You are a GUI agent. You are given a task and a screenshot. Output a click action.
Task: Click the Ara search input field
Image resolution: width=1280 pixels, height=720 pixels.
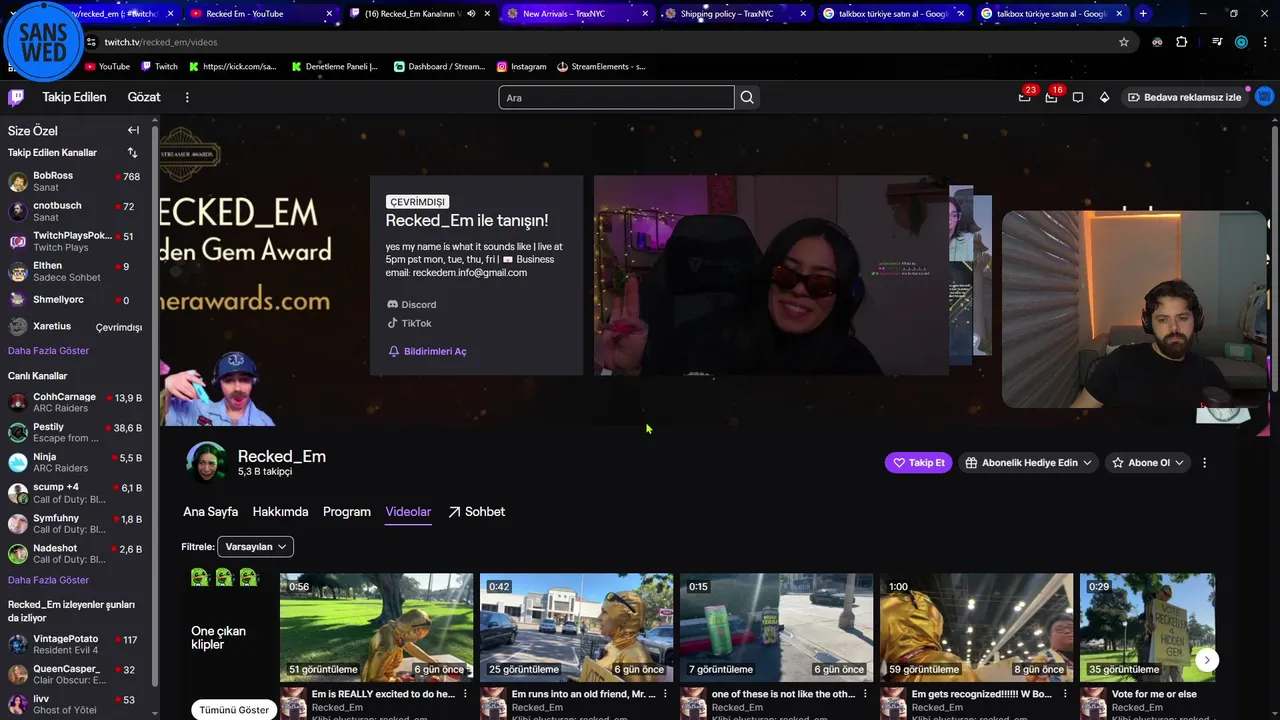pyautogui.click(x=616, y=97)
